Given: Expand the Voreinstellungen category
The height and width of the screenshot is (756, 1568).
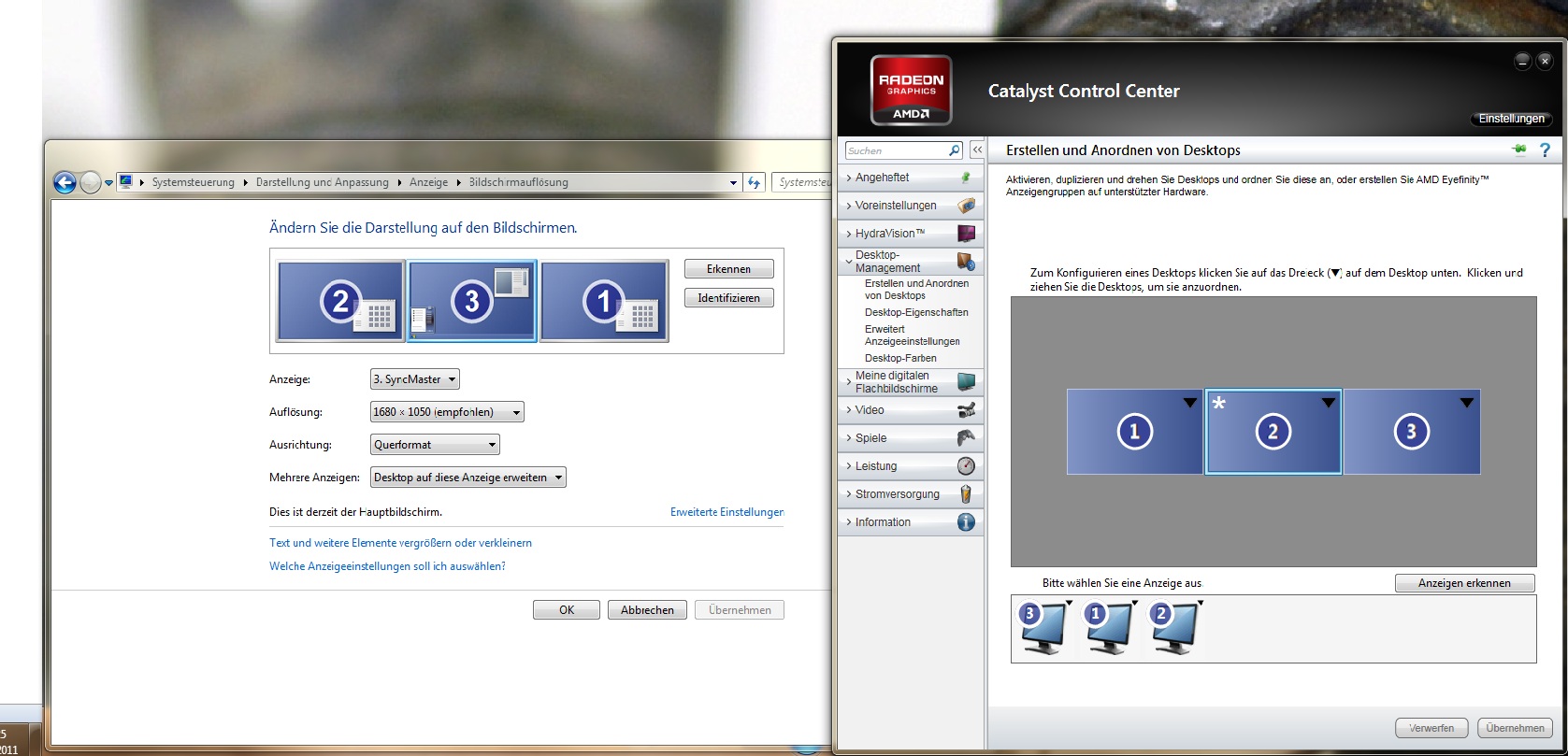Looking at the screenshot, I should pyautogui.click(x=910, y=206).
